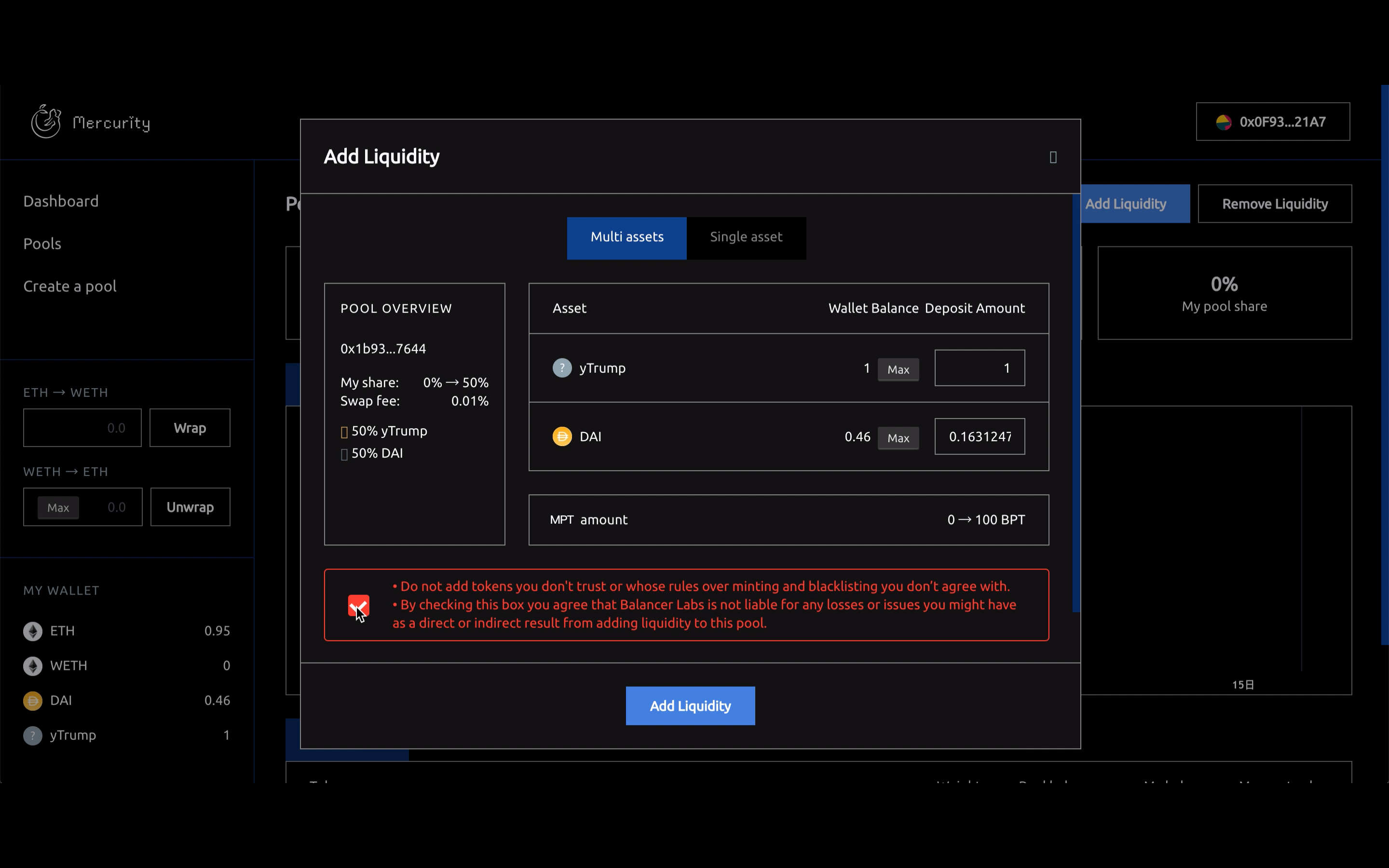
Task: Click the ETH icon in My Wallet
Action: [33, 631]
